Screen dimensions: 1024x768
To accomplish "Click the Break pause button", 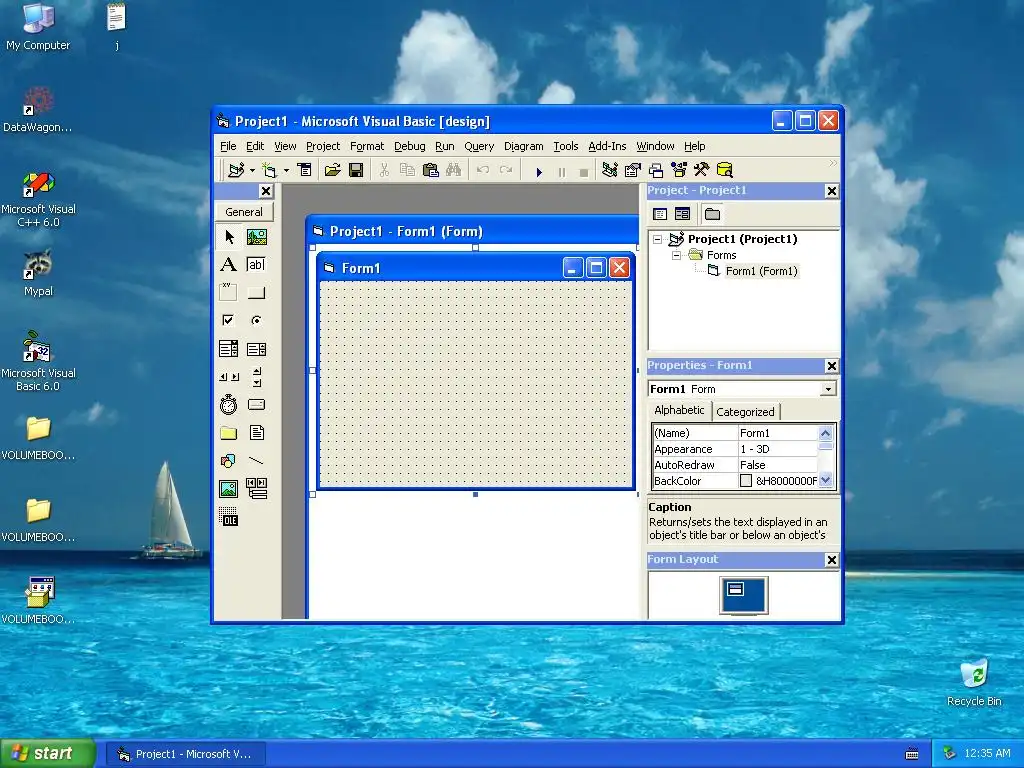I will (562, 172).
